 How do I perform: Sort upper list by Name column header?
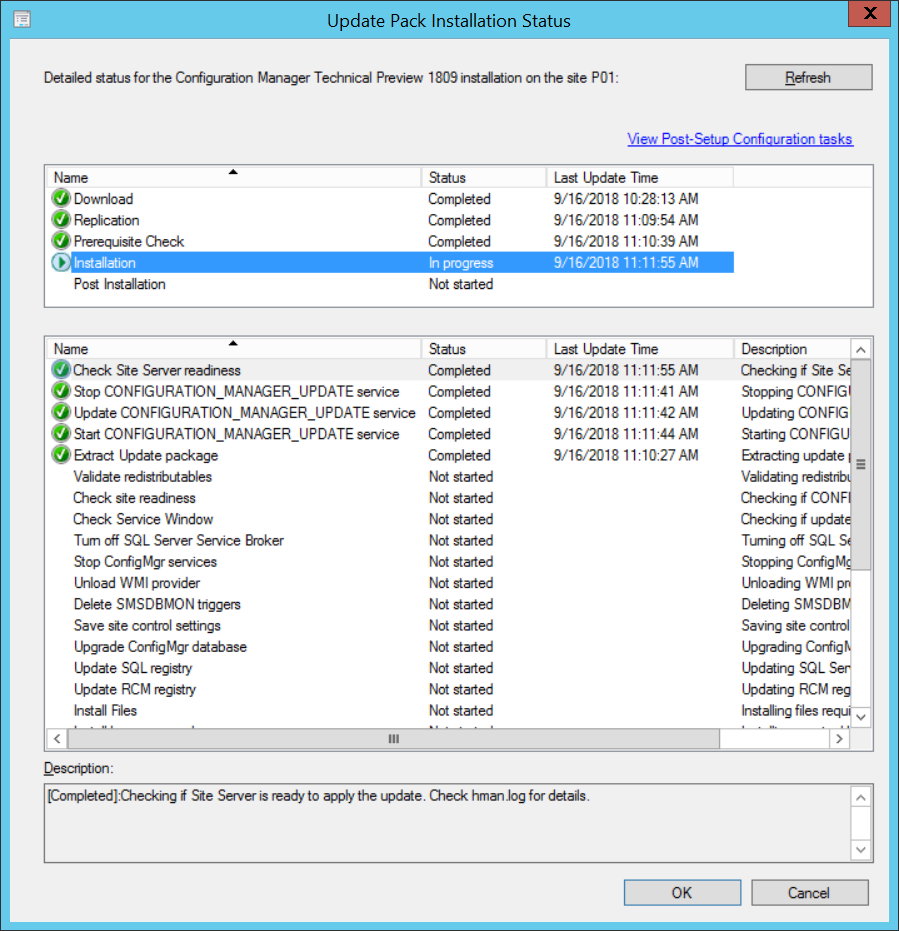click(x=234, y=177)
